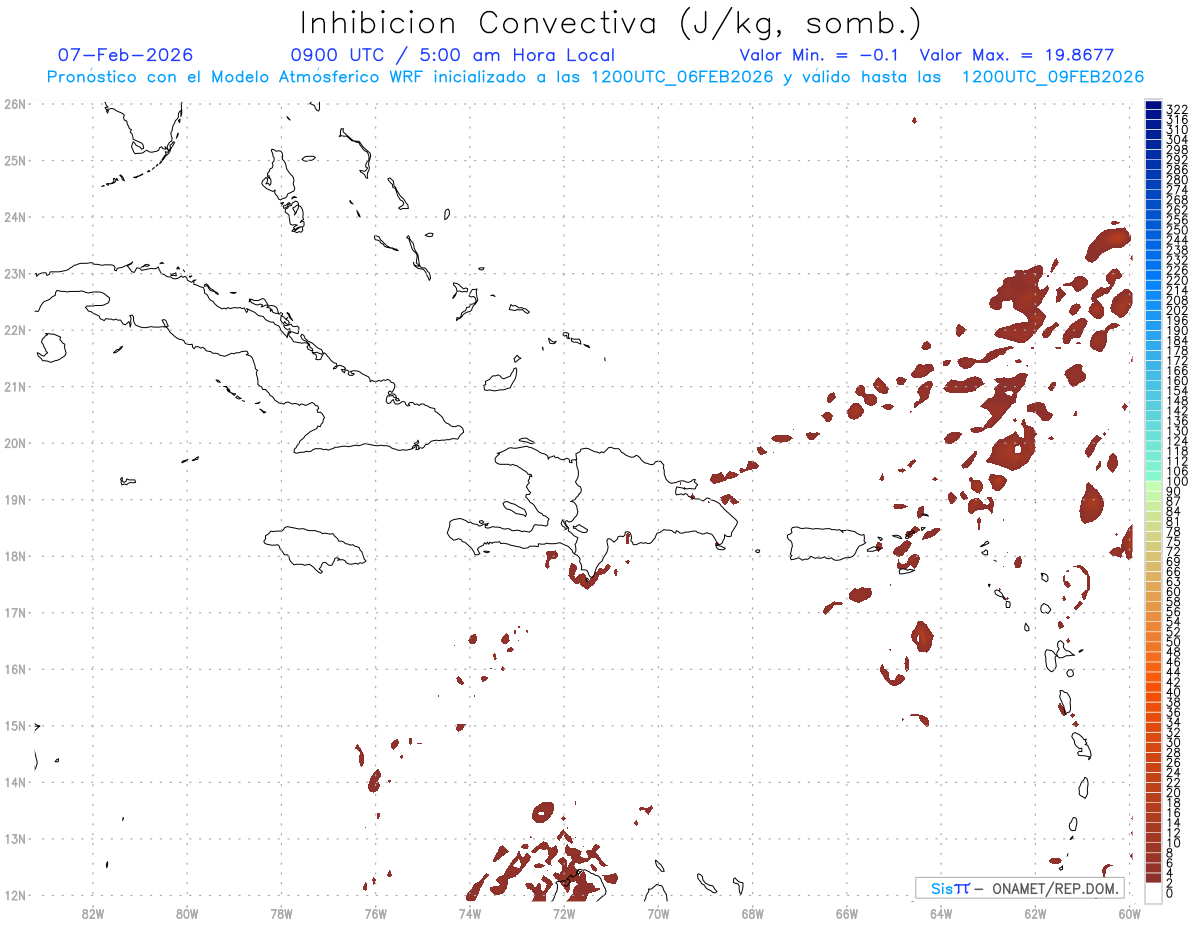Click the '18N' latitude label
The height and width of the screenshot is (927, 1200).
14,556
